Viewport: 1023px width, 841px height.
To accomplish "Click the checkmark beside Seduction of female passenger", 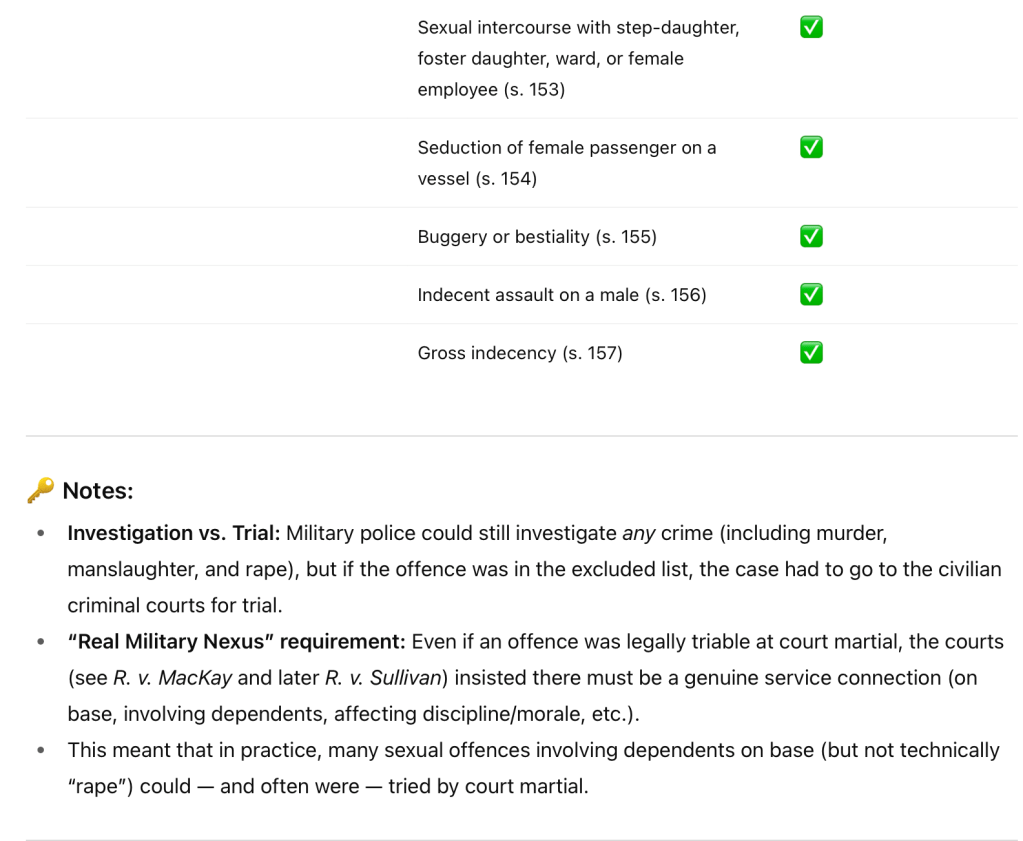I will (x=812, y=148).
